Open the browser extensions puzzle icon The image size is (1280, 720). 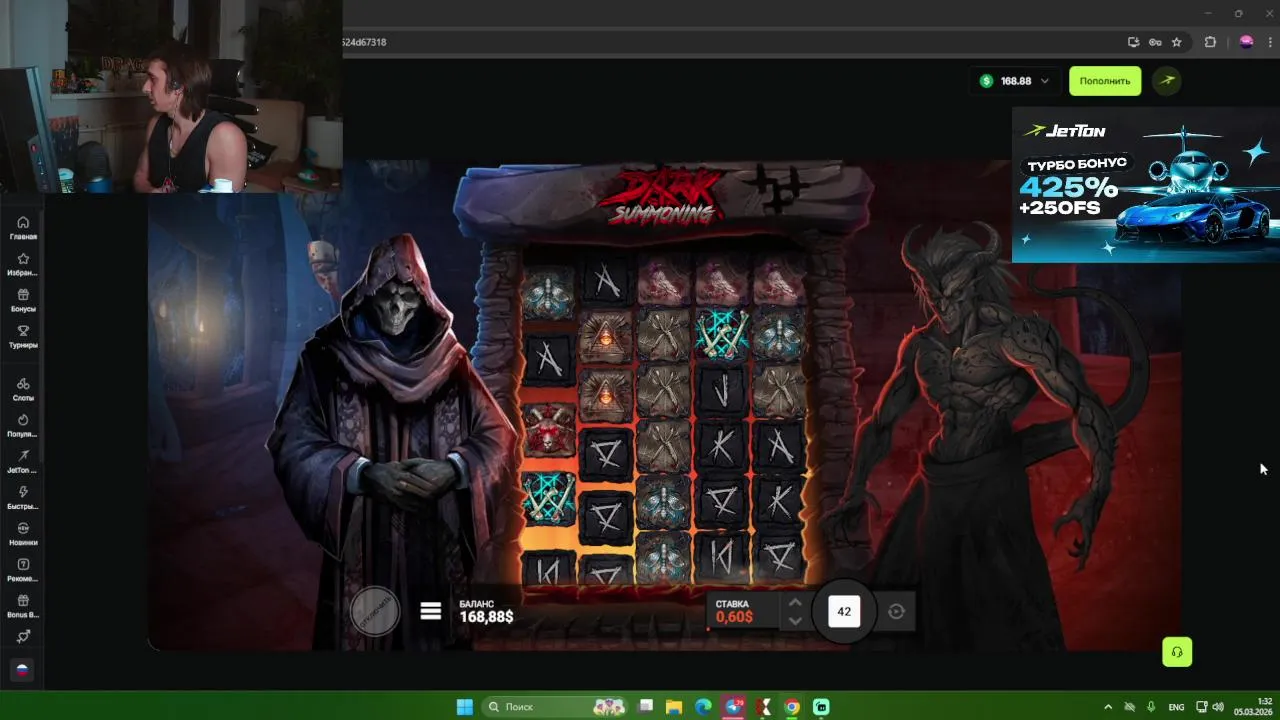1210,42
